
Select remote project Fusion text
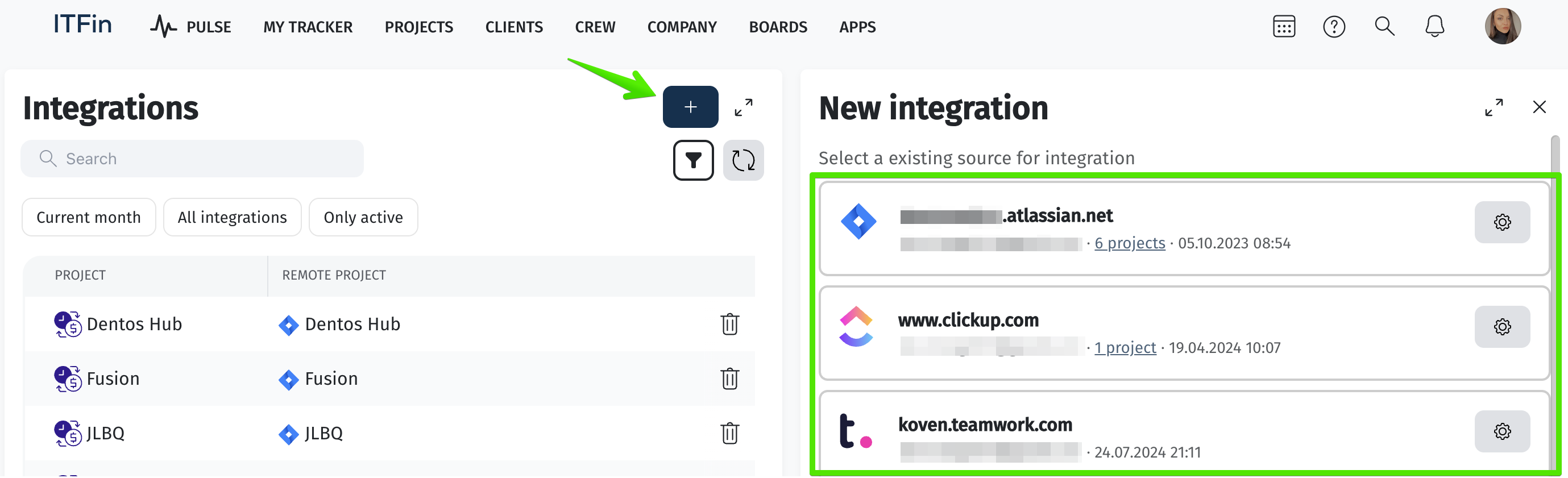(x=331, y=379)
